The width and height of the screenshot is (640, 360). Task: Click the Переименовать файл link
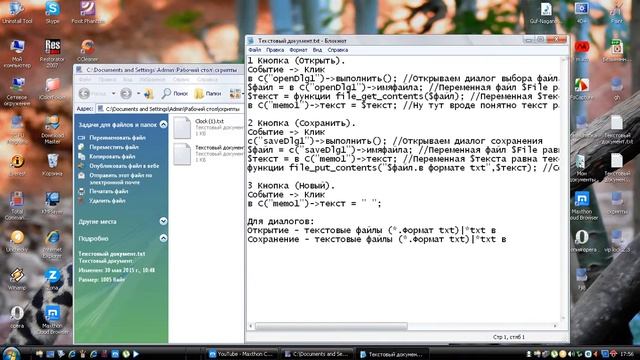click(x=118, y=138)
